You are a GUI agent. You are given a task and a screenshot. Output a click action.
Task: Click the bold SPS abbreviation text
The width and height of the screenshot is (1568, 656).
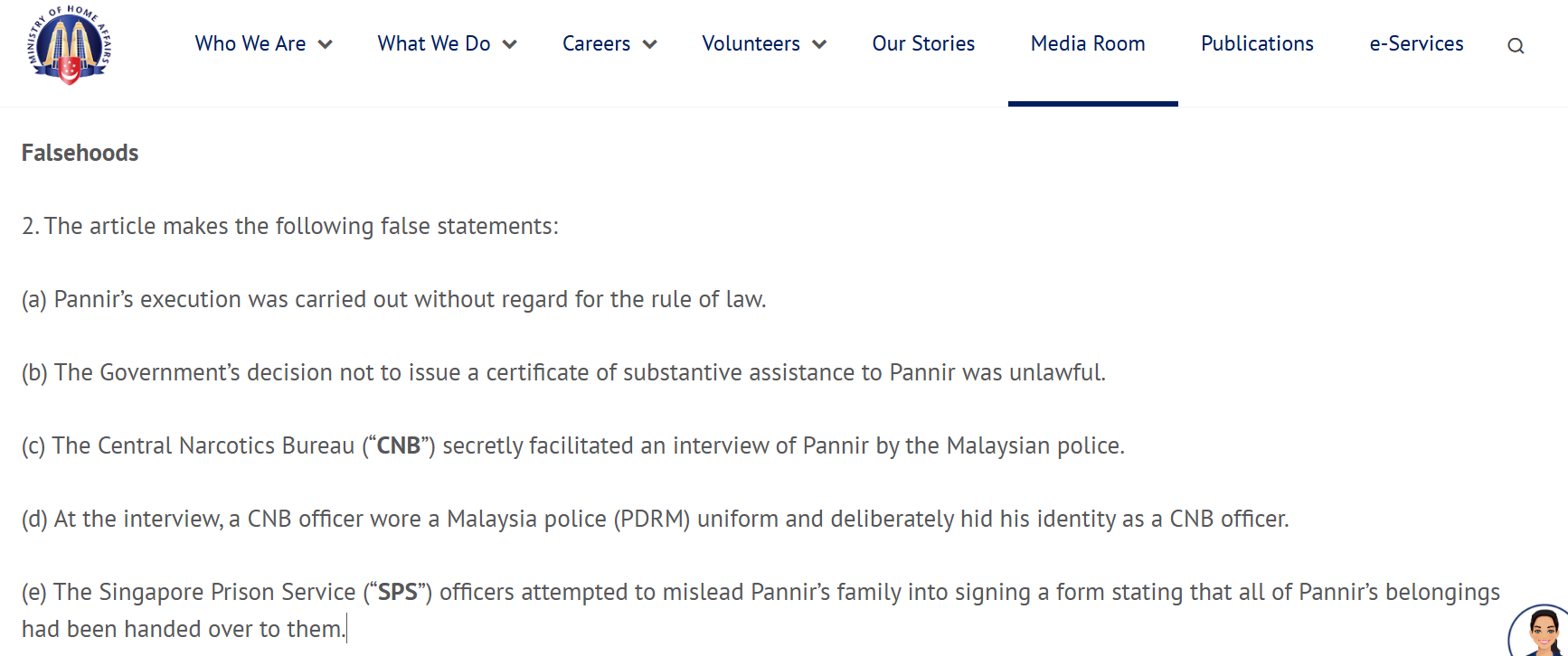click(398, 592)
